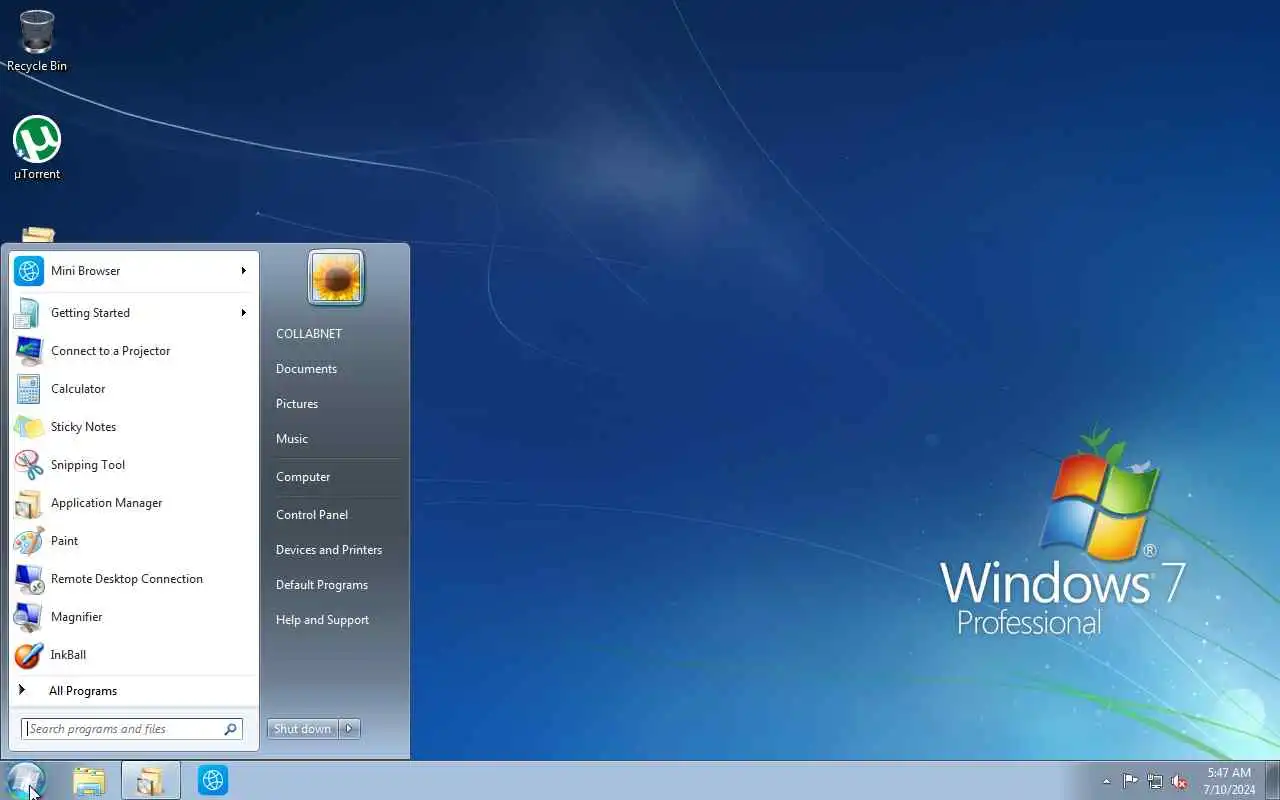
Task: Open Control Panel
Action: click(312, 515)
